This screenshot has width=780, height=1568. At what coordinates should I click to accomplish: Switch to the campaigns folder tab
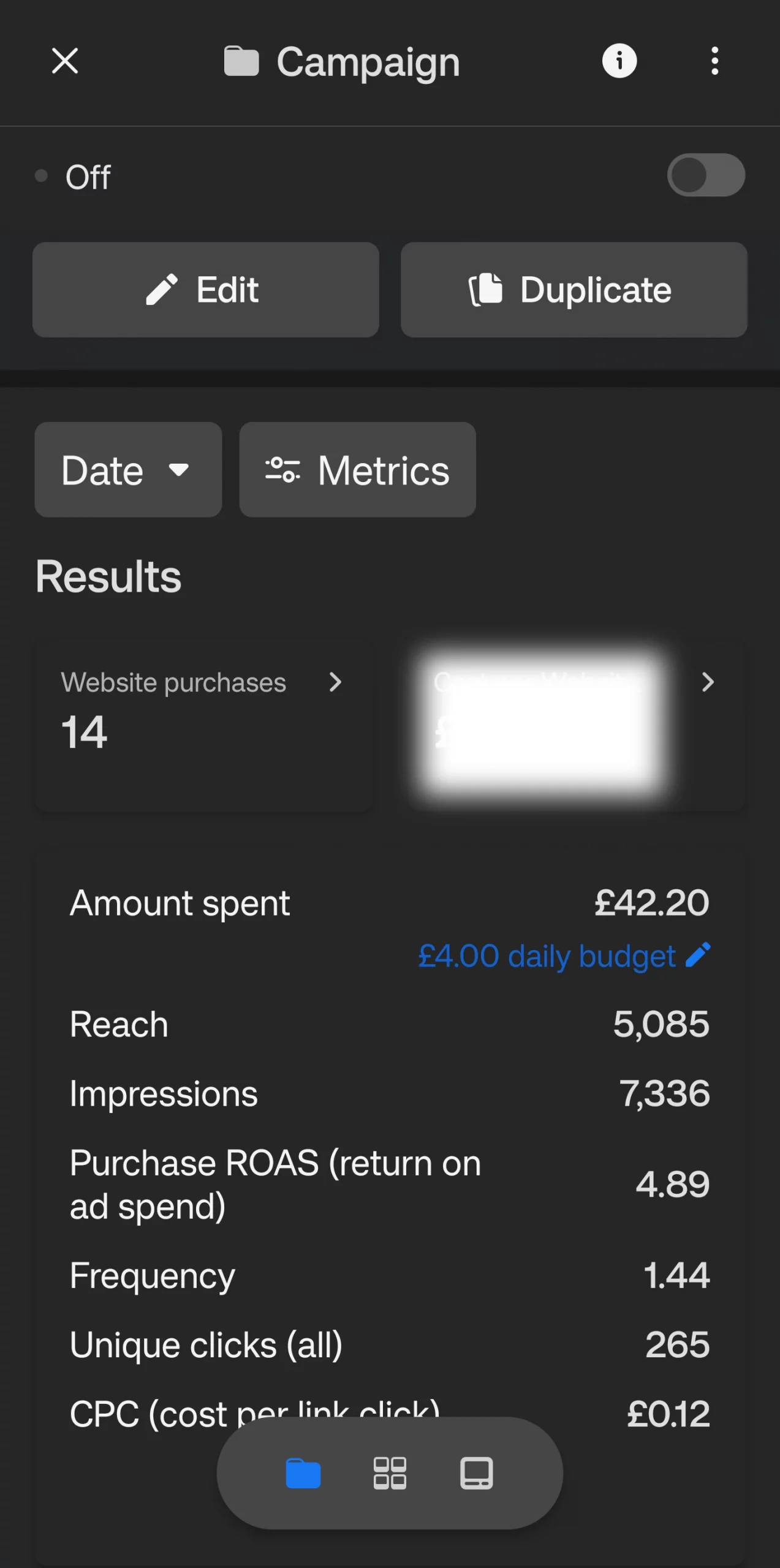coord(303,1473)
